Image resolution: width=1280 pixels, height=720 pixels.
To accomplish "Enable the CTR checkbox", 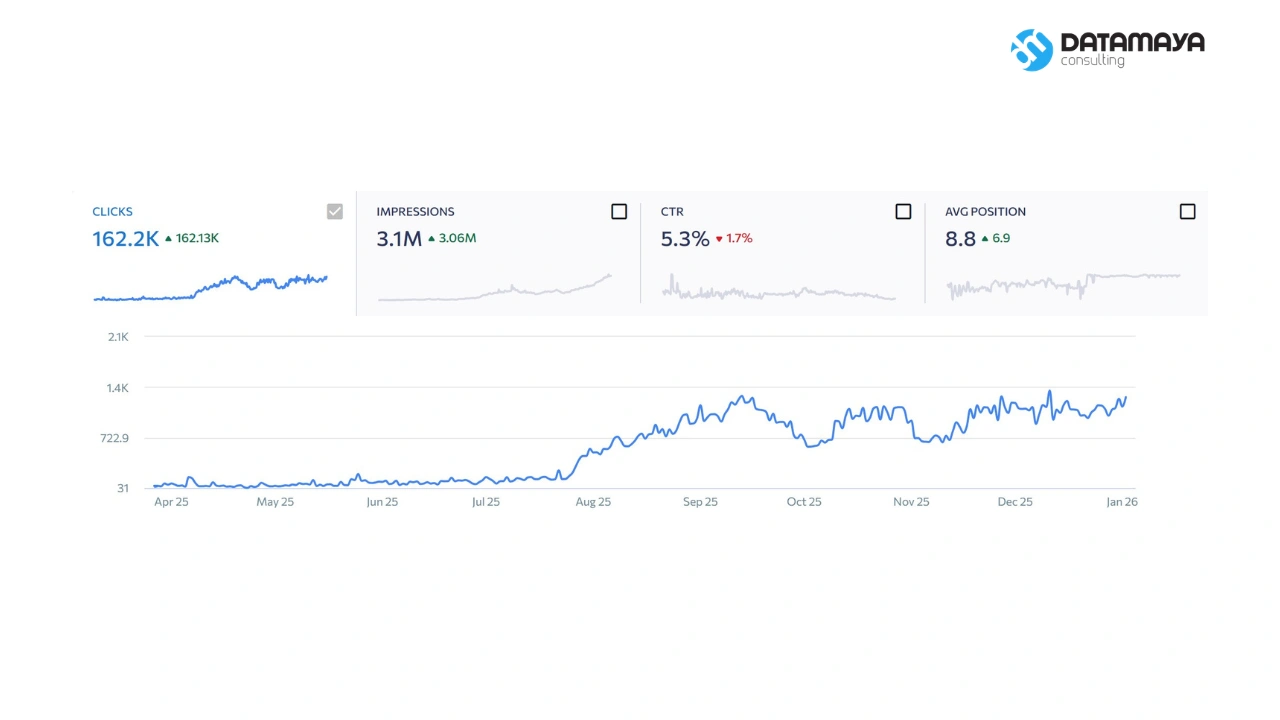I will [x=903, y=211].
